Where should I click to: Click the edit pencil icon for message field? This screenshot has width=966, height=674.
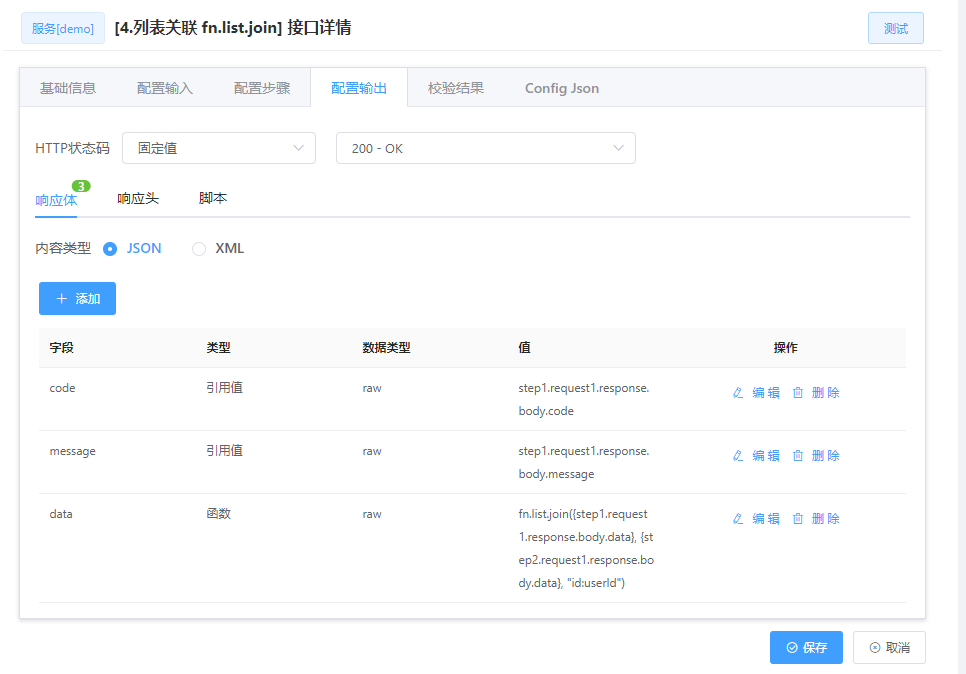tap(737, 455)
